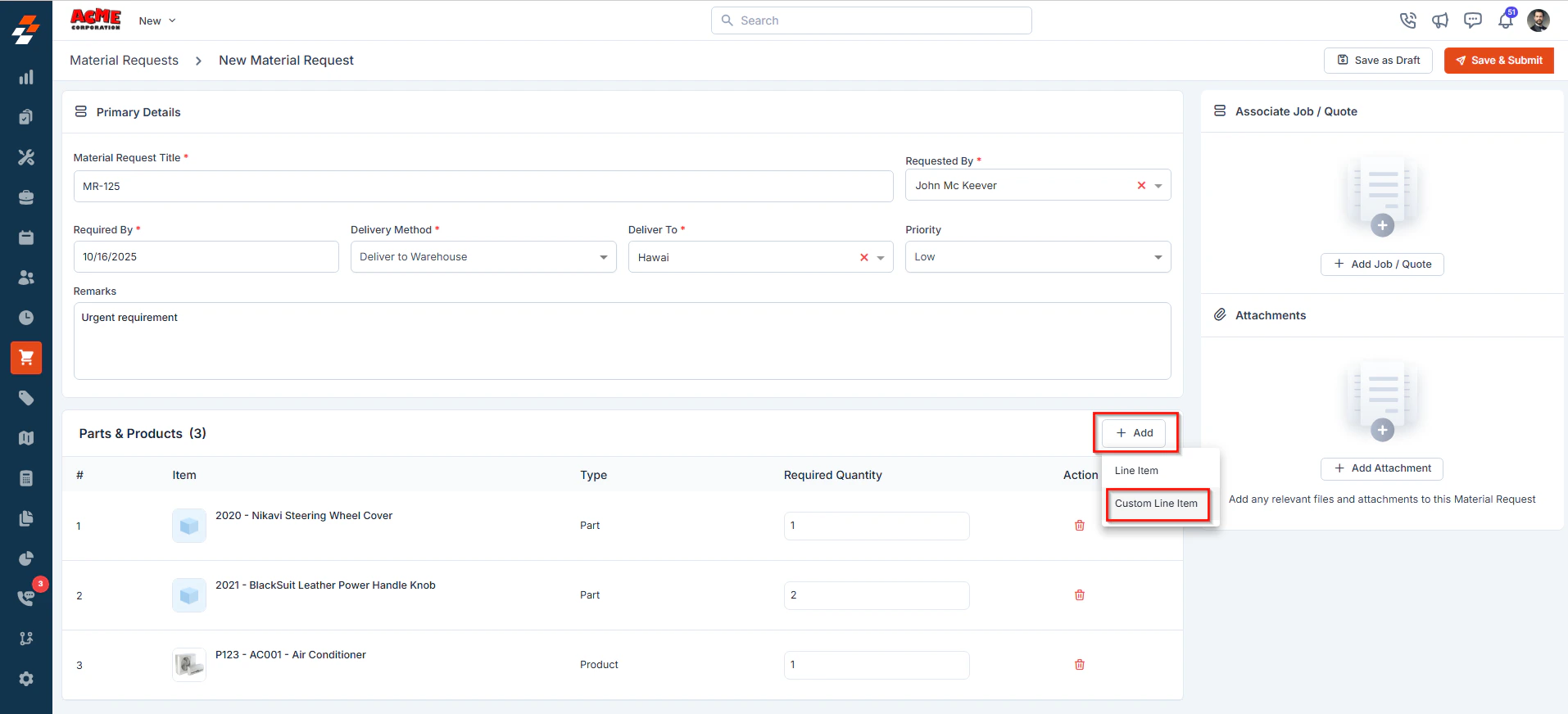Click the 'P123 - AC001 - Air Conditioner' text

291,655
